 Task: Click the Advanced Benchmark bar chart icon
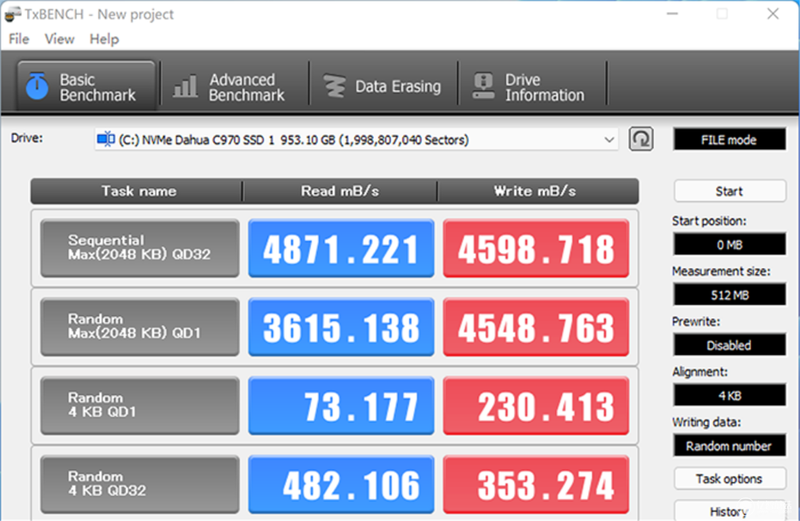(185, 86)
